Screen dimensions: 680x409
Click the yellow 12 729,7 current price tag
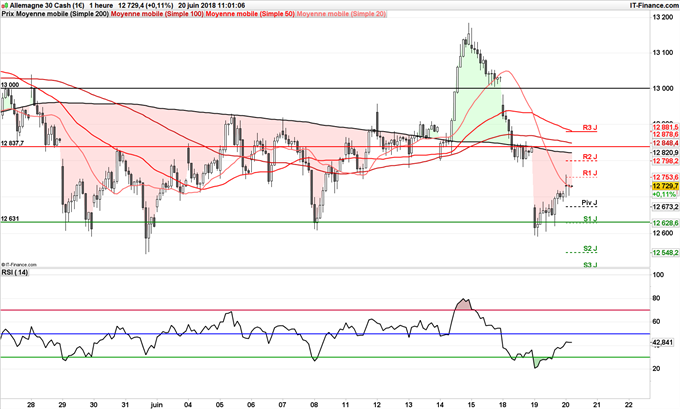[x=666, y=186]
